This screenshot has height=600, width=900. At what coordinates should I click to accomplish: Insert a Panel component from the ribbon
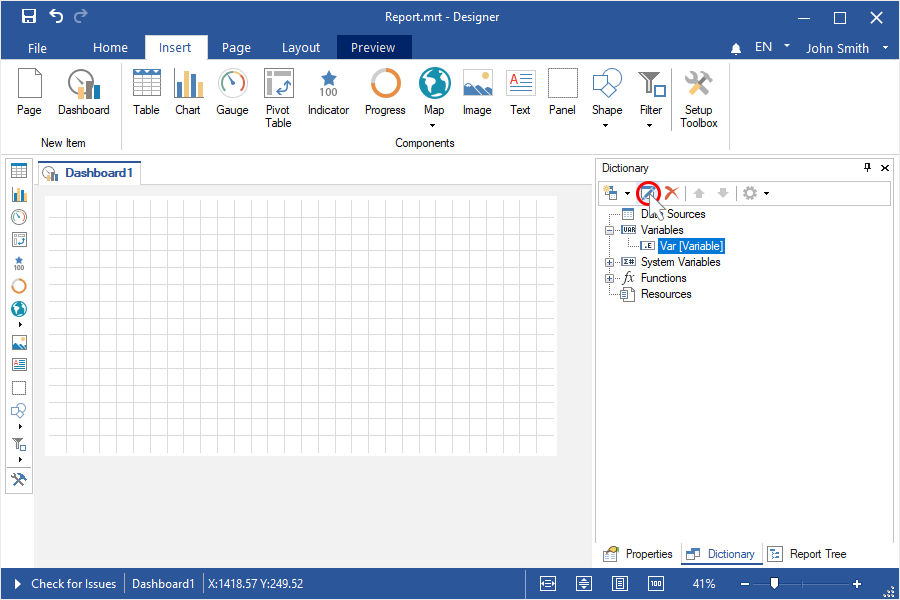[x=562, y=92]
